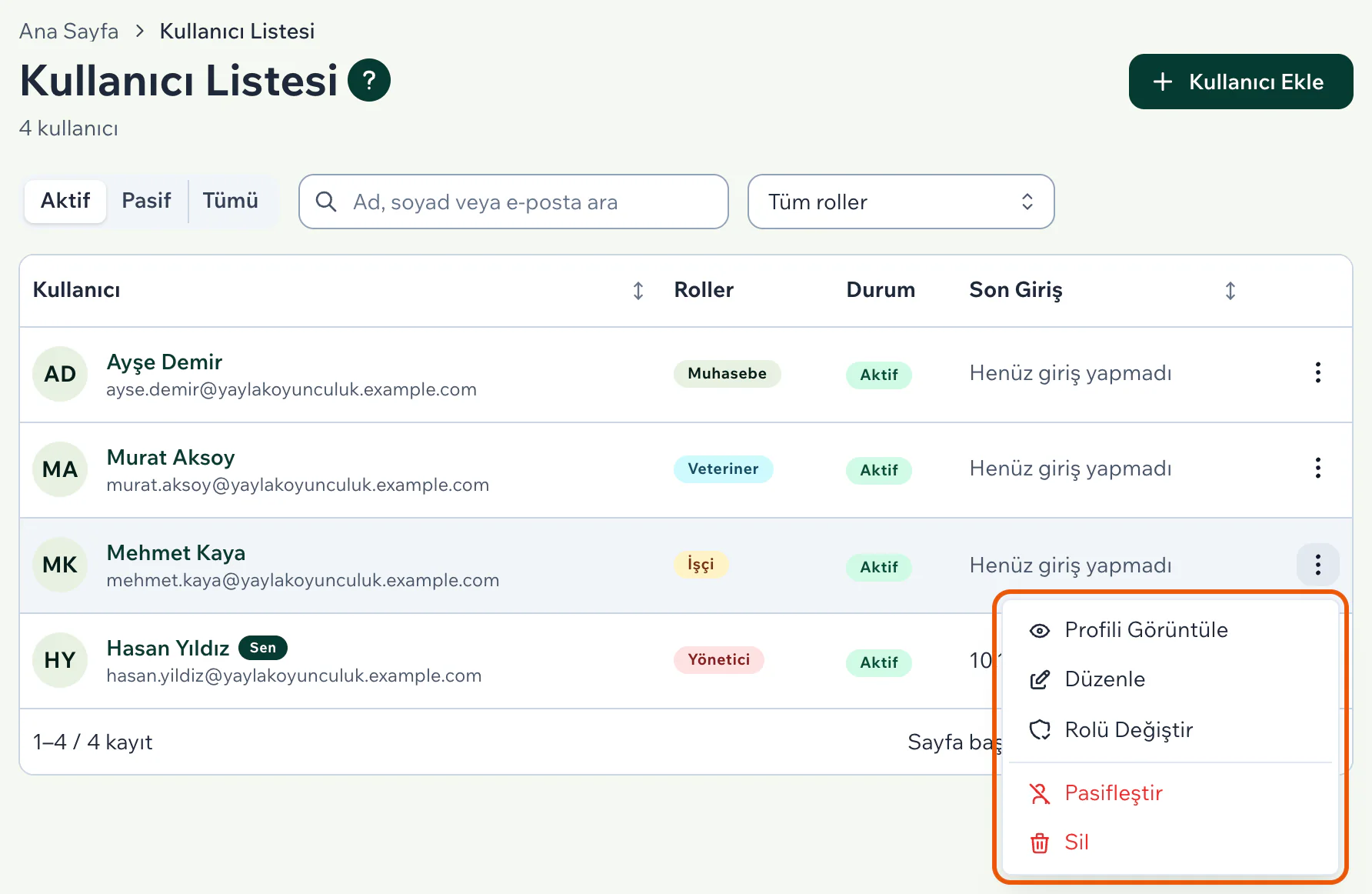Click the MK avatar of Mehmet Kaya

pos(60,565)
